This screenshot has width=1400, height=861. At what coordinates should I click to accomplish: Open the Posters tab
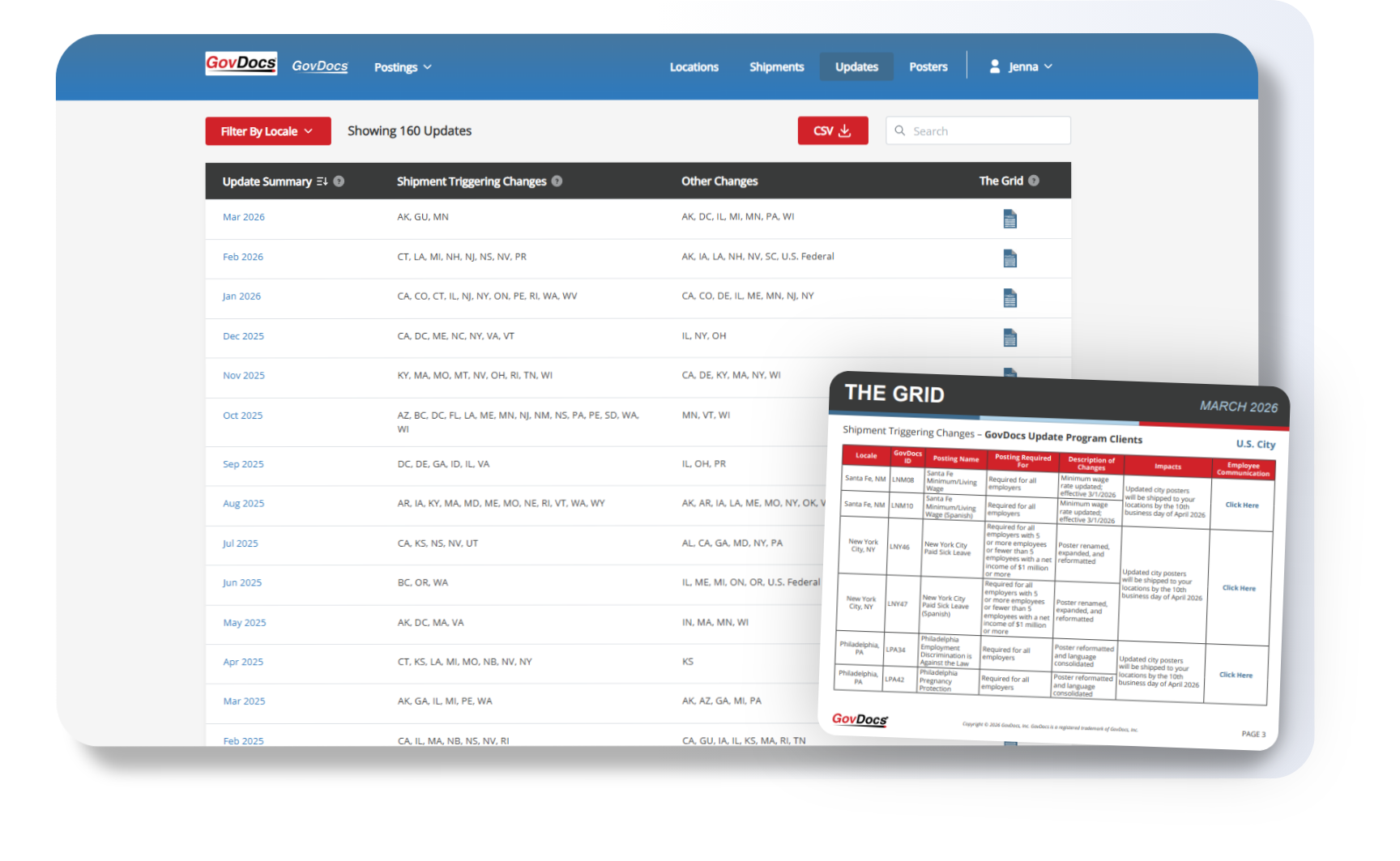928,67
